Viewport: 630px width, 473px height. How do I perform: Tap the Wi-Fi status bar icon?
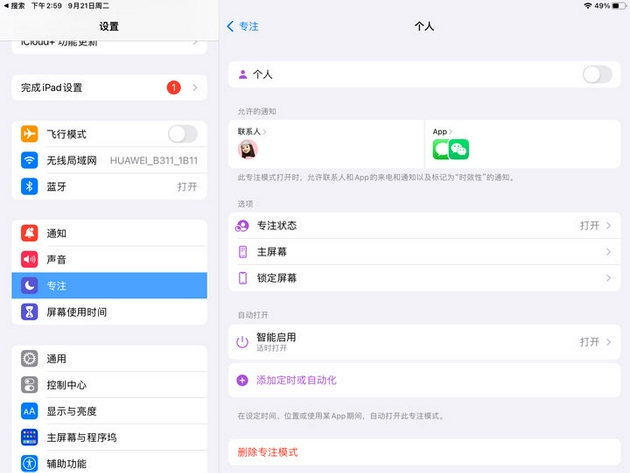(588, 6)
